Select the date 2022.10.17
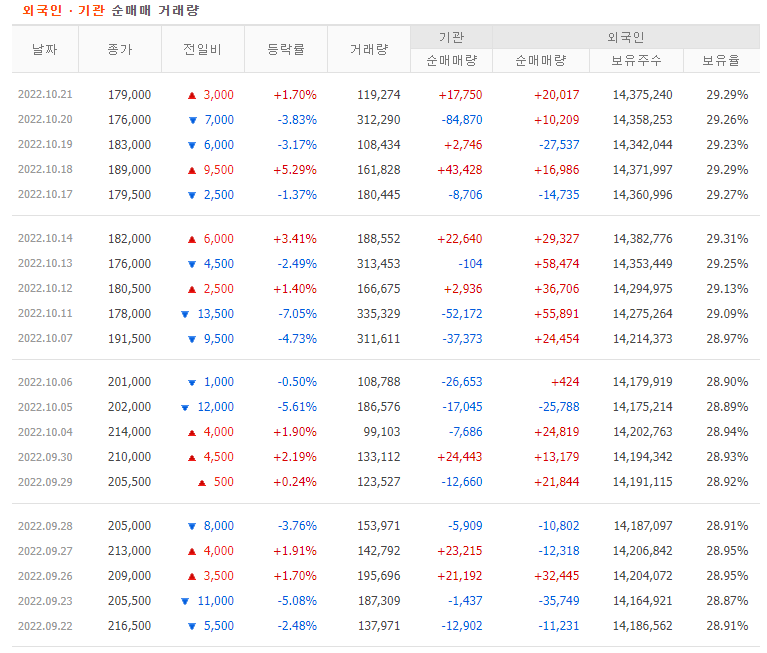 point(45,194)
